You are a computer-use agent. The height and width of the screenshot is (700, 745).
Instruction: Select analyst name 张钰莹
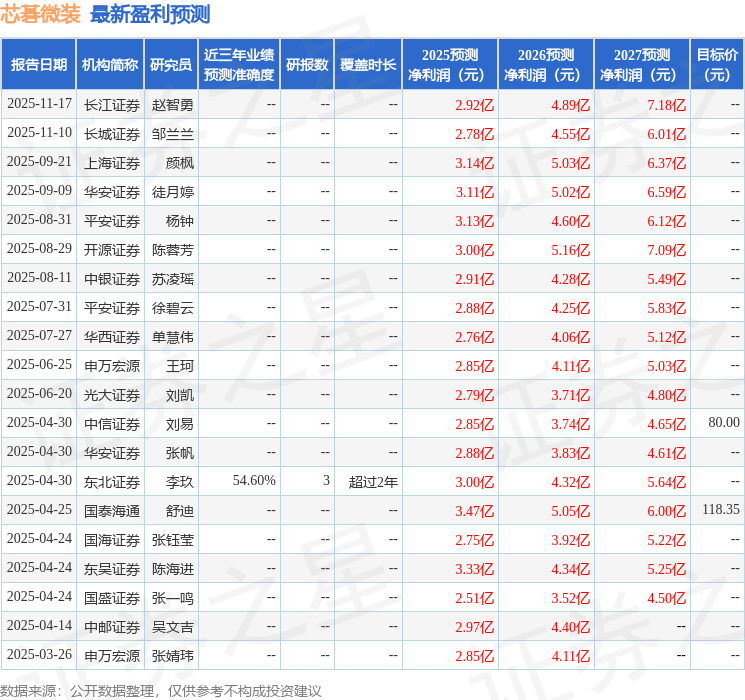pyautogui.click(x=172, y=540)
